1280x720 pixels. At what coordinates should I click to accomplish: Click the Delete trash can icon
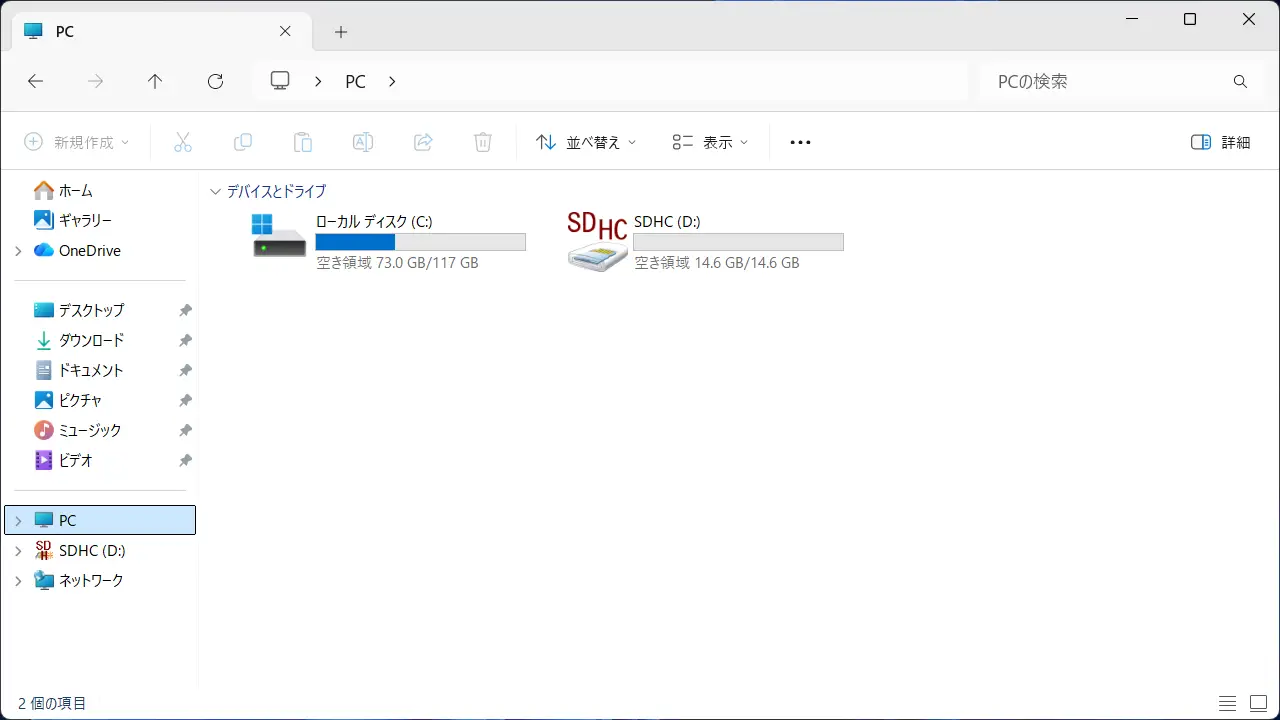[482, 142]
